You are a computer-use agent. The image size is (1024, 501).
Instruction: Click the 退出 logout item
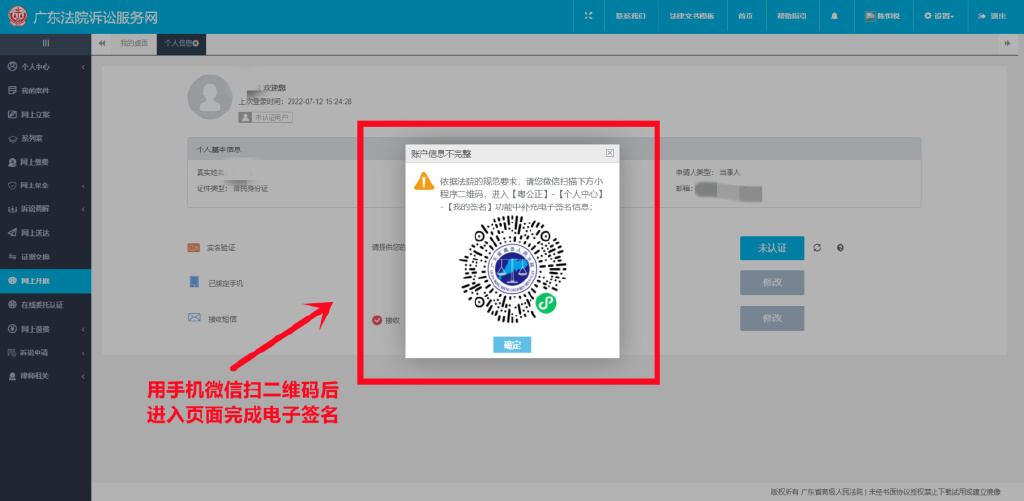click(992, 16)
